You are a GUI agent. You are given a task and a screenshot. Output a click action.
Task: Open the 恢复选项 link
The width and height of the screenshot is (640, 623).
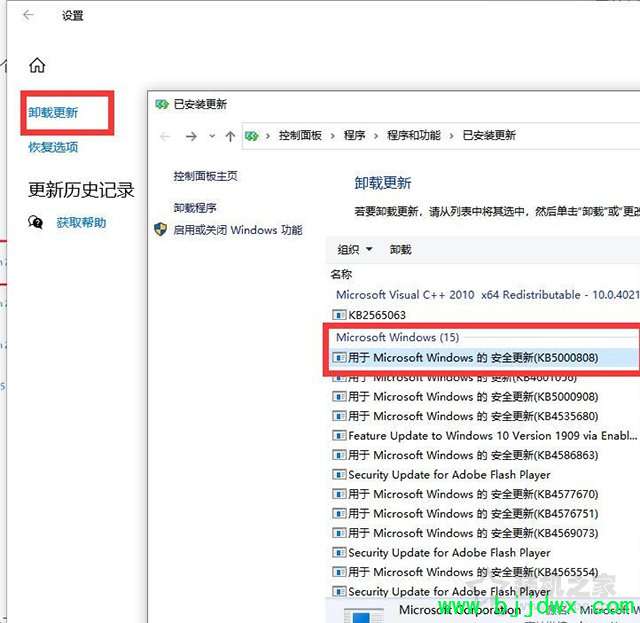pos(53,147)
